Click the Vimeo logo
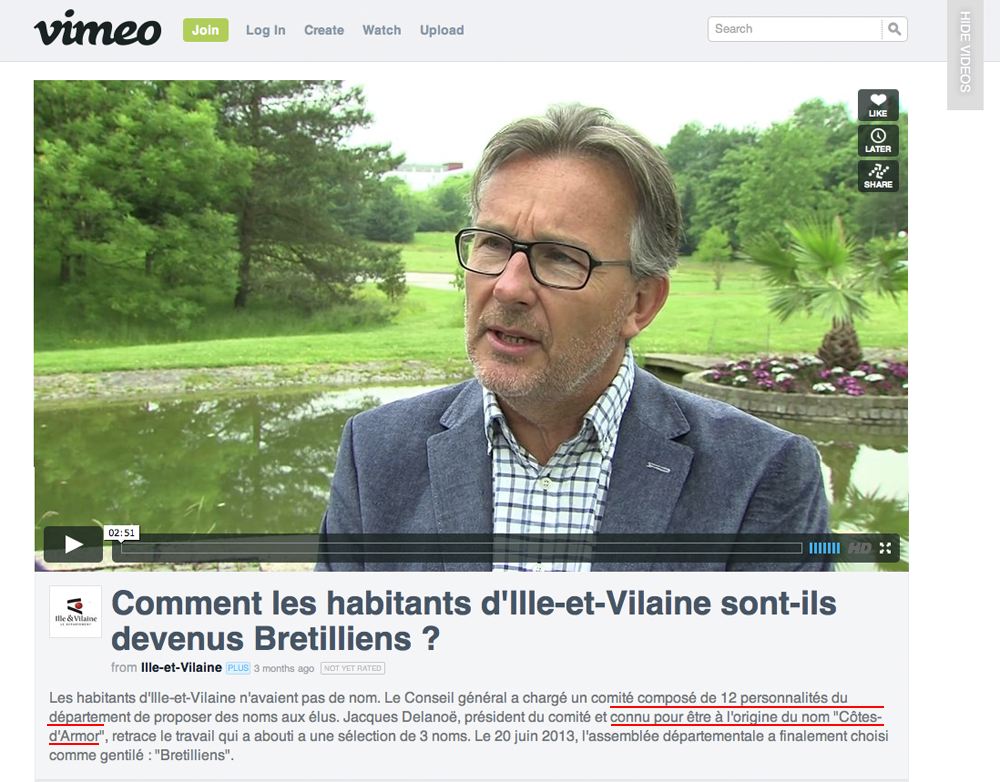Viewport: 1000px width, 782px height. pos(97,29)
